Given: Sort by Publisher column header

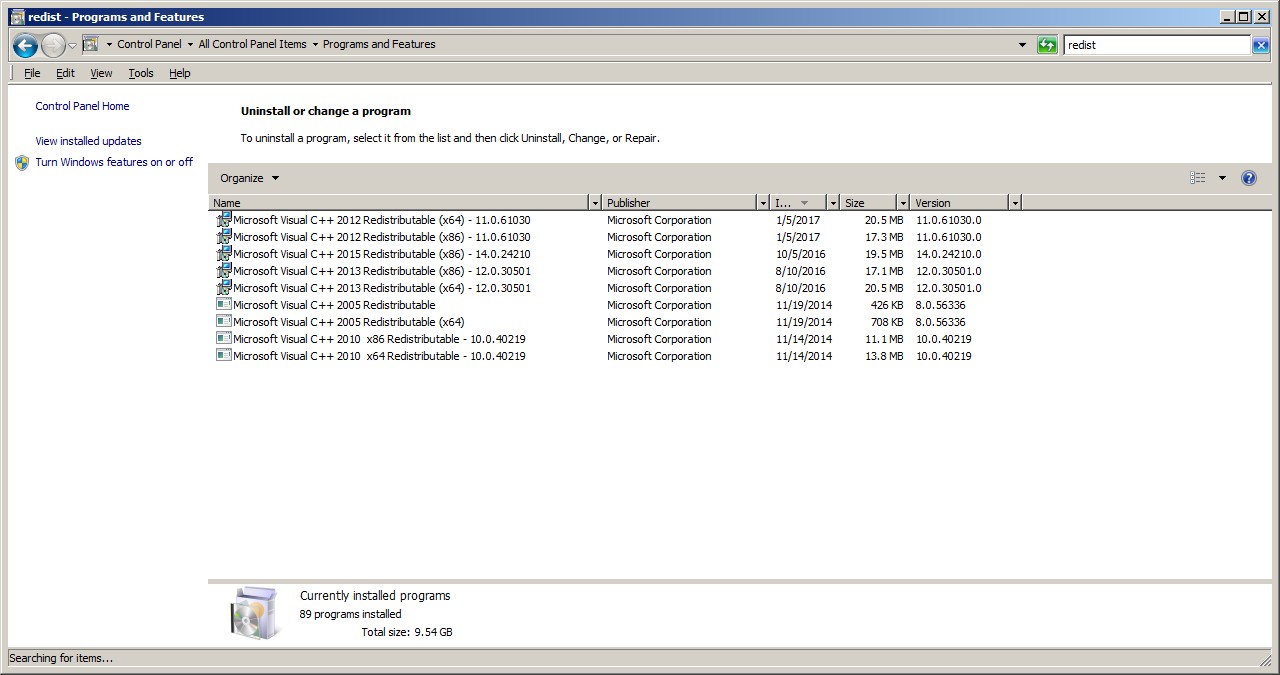Looking at the screenshot, I should pyautogui.click(x=681, y=202).
